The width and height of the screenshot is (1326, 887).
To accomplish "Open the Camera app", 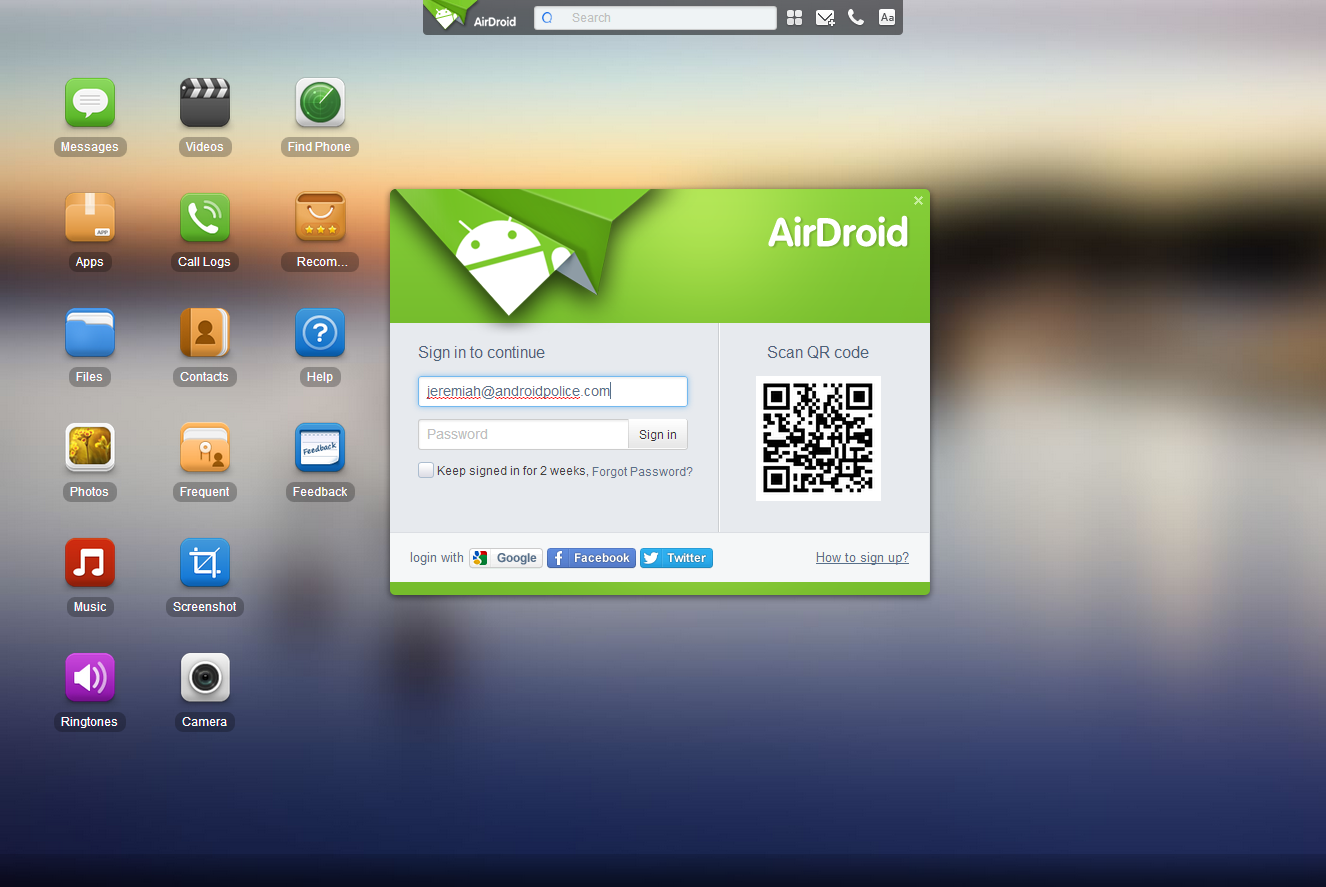I will (205, 677).
